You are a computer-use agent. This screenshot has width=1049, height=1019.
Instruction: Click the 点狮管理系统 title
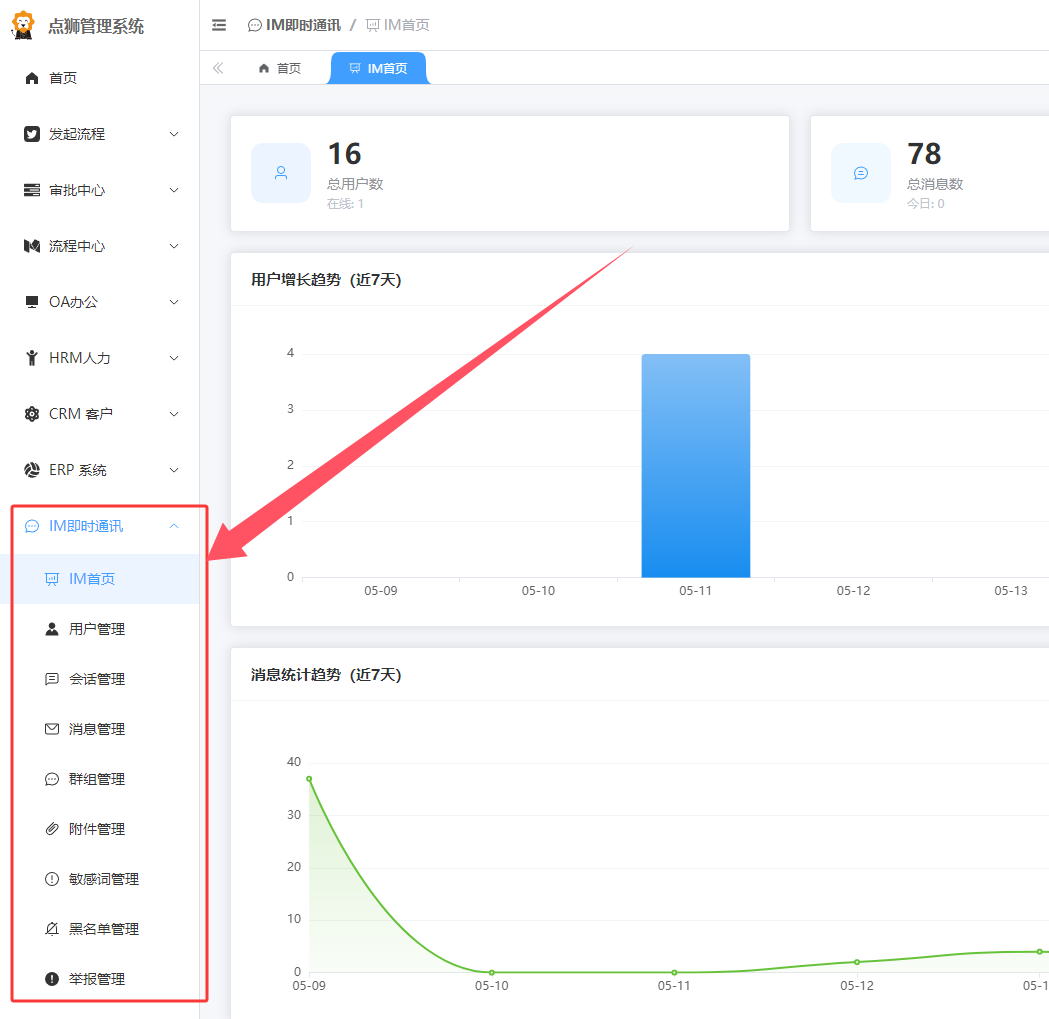click(96, 26)
